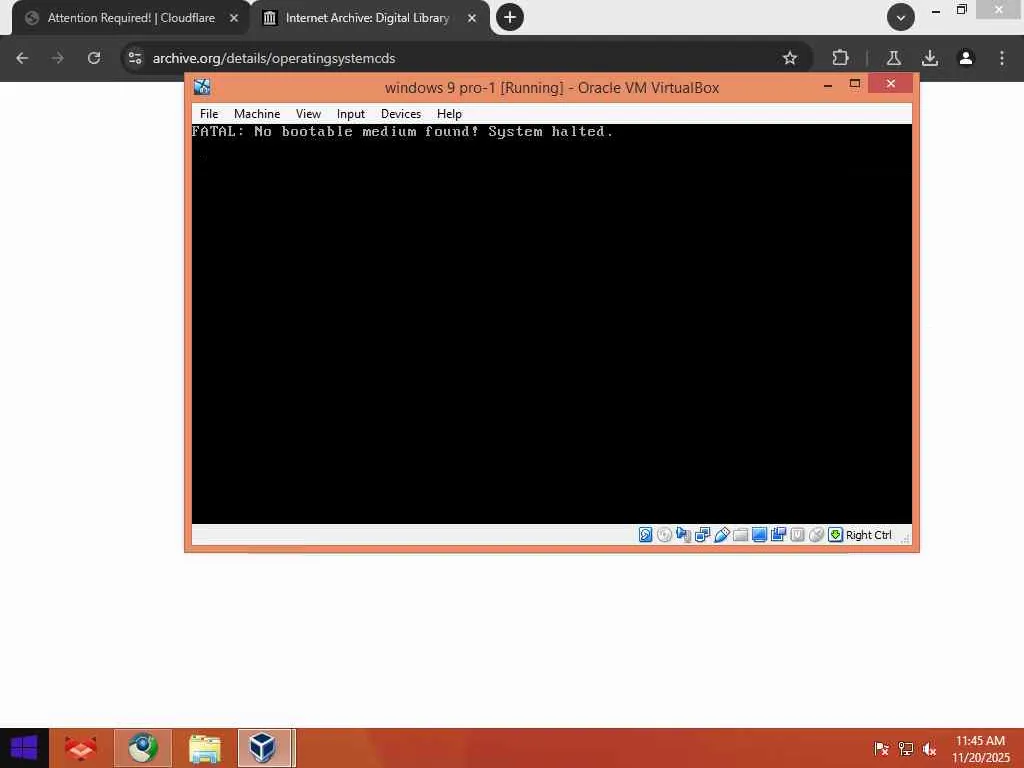Go forward in the browser
Viewport: 1024px width, 768px height.
pyautogui.click(x=58, y=58)
